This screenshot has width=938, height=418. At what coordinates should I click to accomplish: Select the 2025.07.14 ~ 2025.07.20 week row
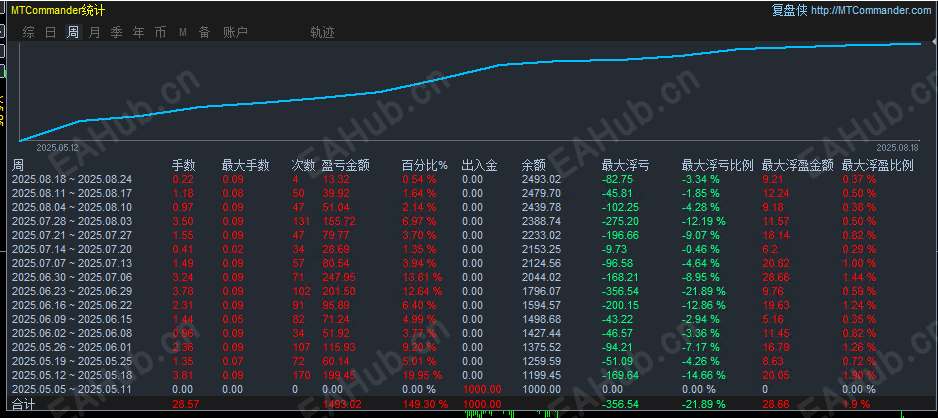(473, 249)
